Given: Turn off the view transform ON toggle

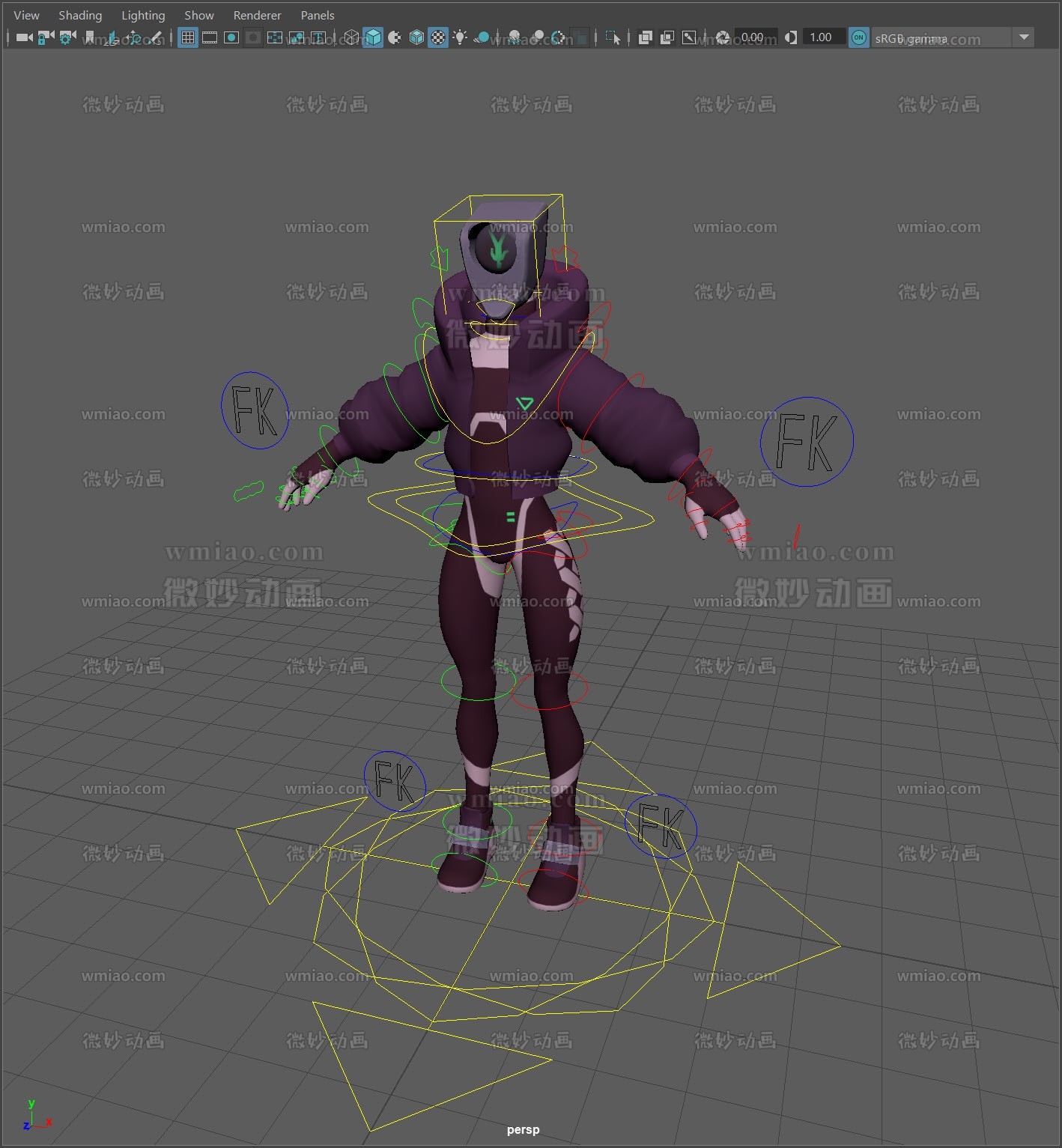Looking at the screenshot, I should 859,37.
